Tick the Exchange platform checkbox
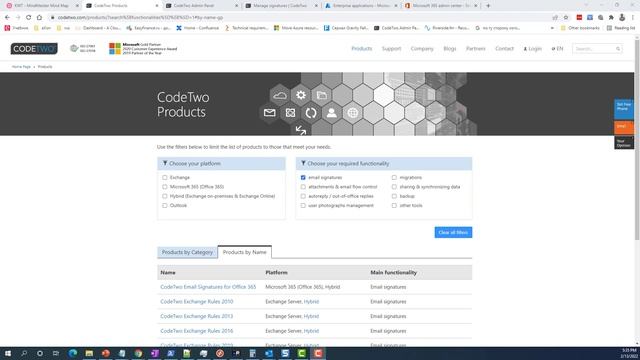 165,178
